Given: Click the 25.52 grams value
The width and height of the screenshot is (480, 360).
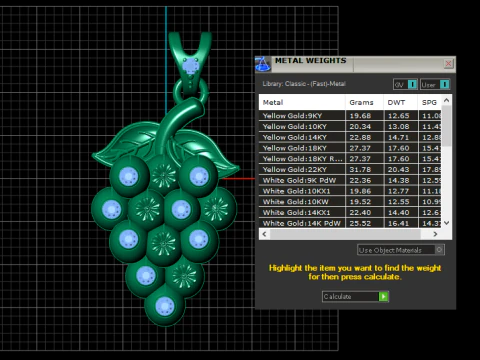Looking at the screenshot, I should click(360, 223).
